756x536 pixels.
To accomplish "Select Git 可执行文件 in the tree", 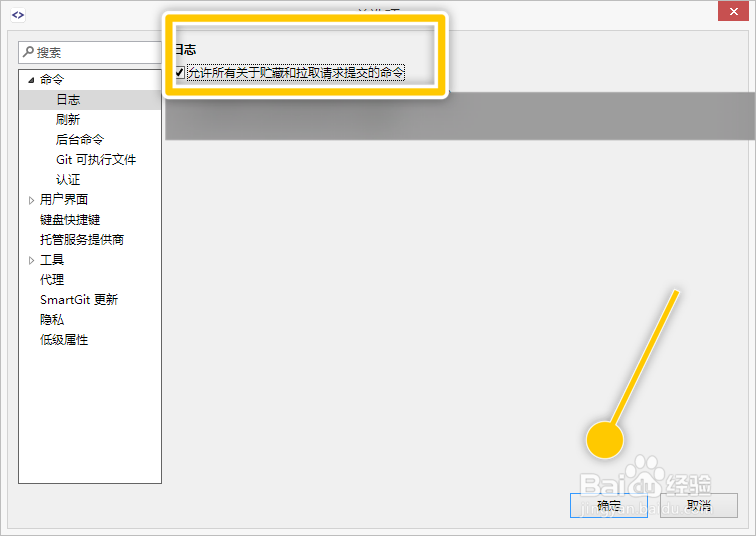I will pos(96,160).
